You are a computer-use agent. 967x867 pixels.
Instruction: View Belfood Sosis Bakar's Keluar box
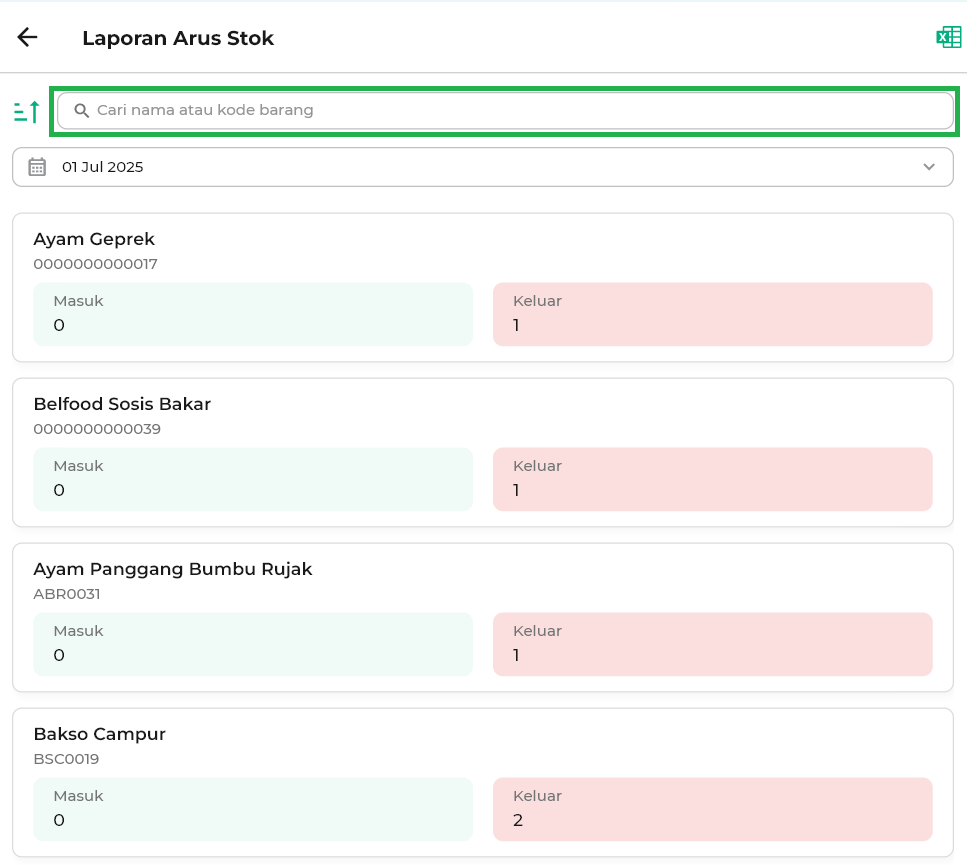coord(712,479)
